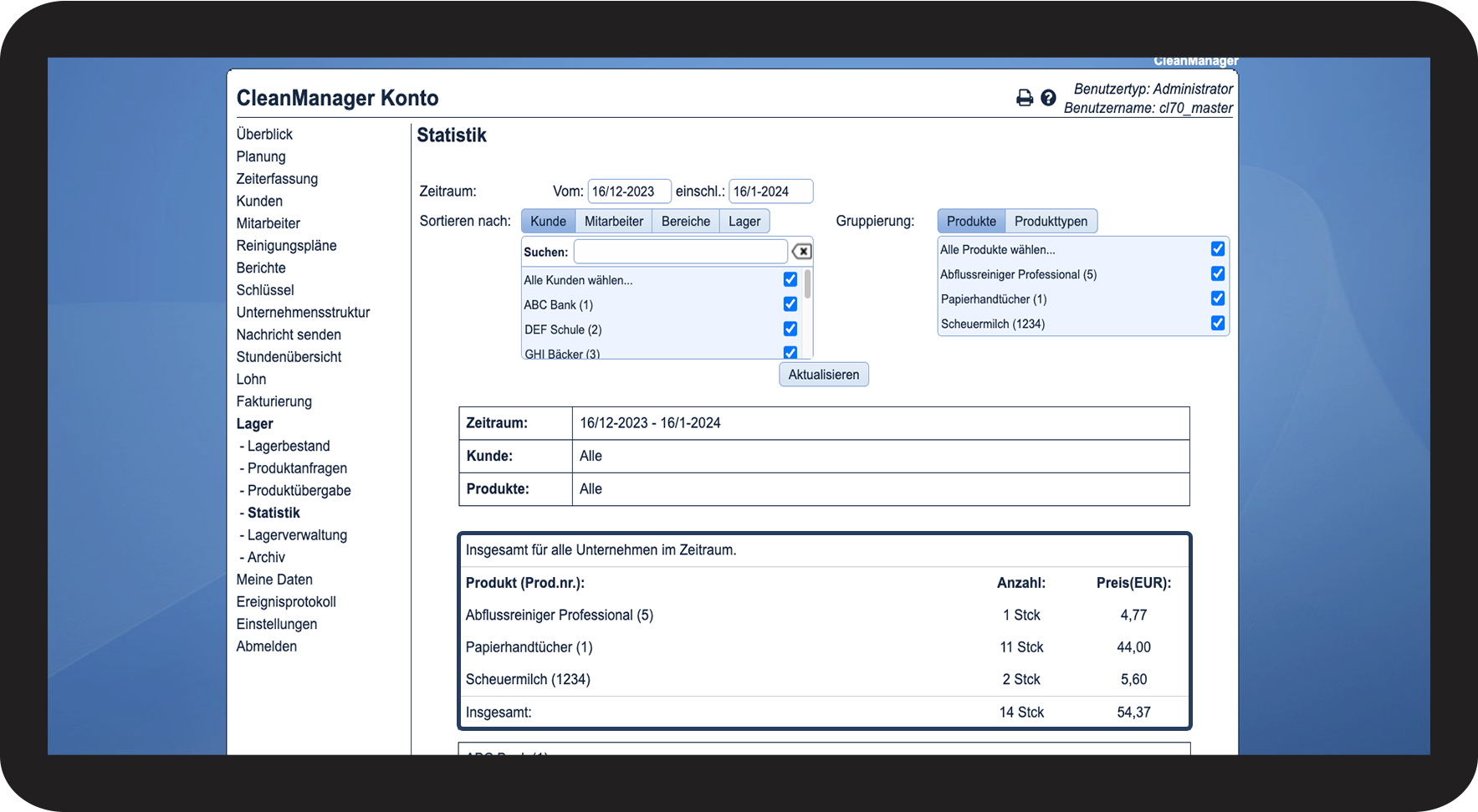Uncheck the DEF Schule (2) checkbox
This screenshot has height=812, width=1478.
pos(790,329)
